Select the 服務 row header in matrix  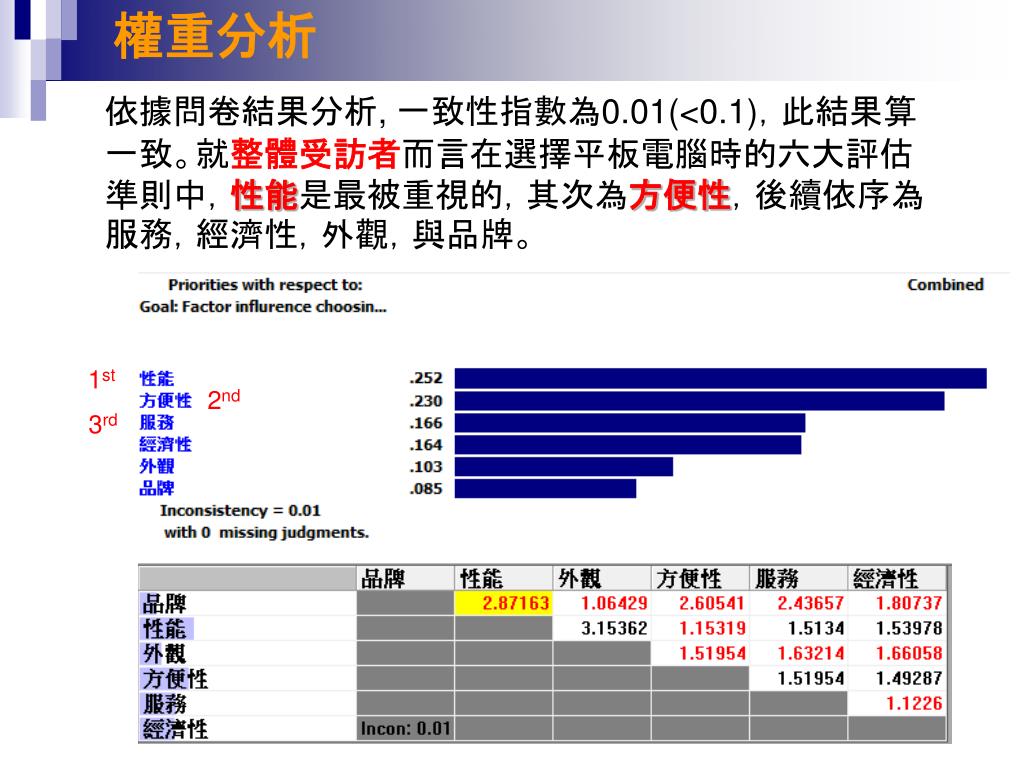[x=248, y=703]
